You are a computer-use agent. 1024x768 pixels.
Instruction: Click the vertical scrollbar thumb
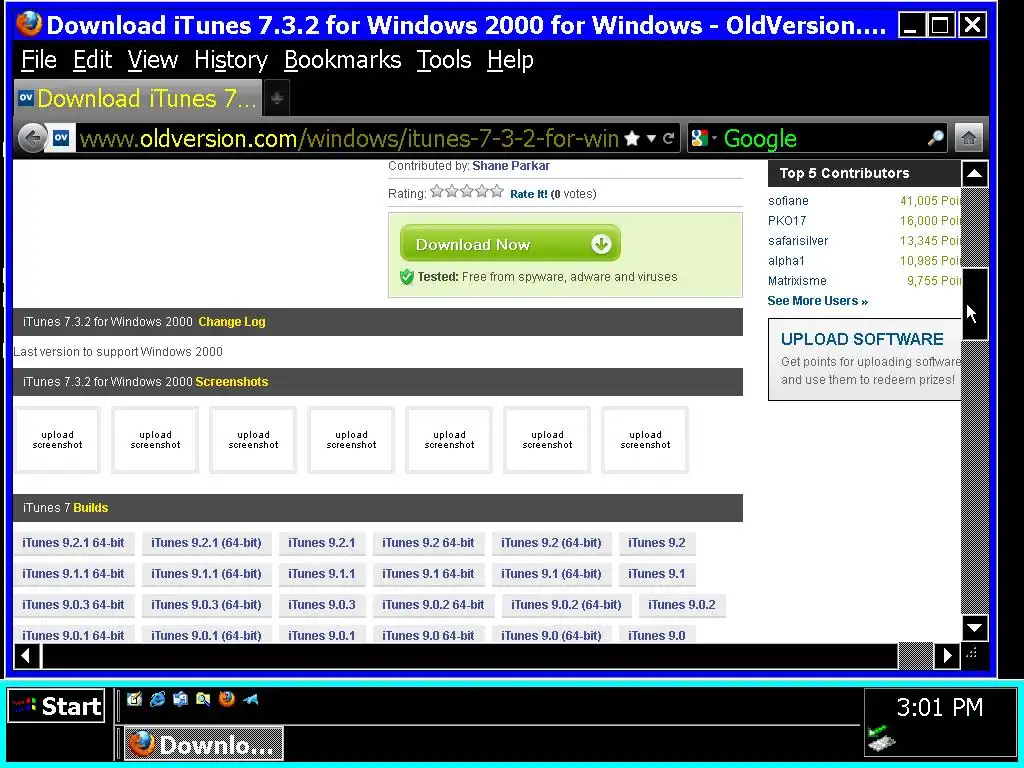tap(974, 304)
